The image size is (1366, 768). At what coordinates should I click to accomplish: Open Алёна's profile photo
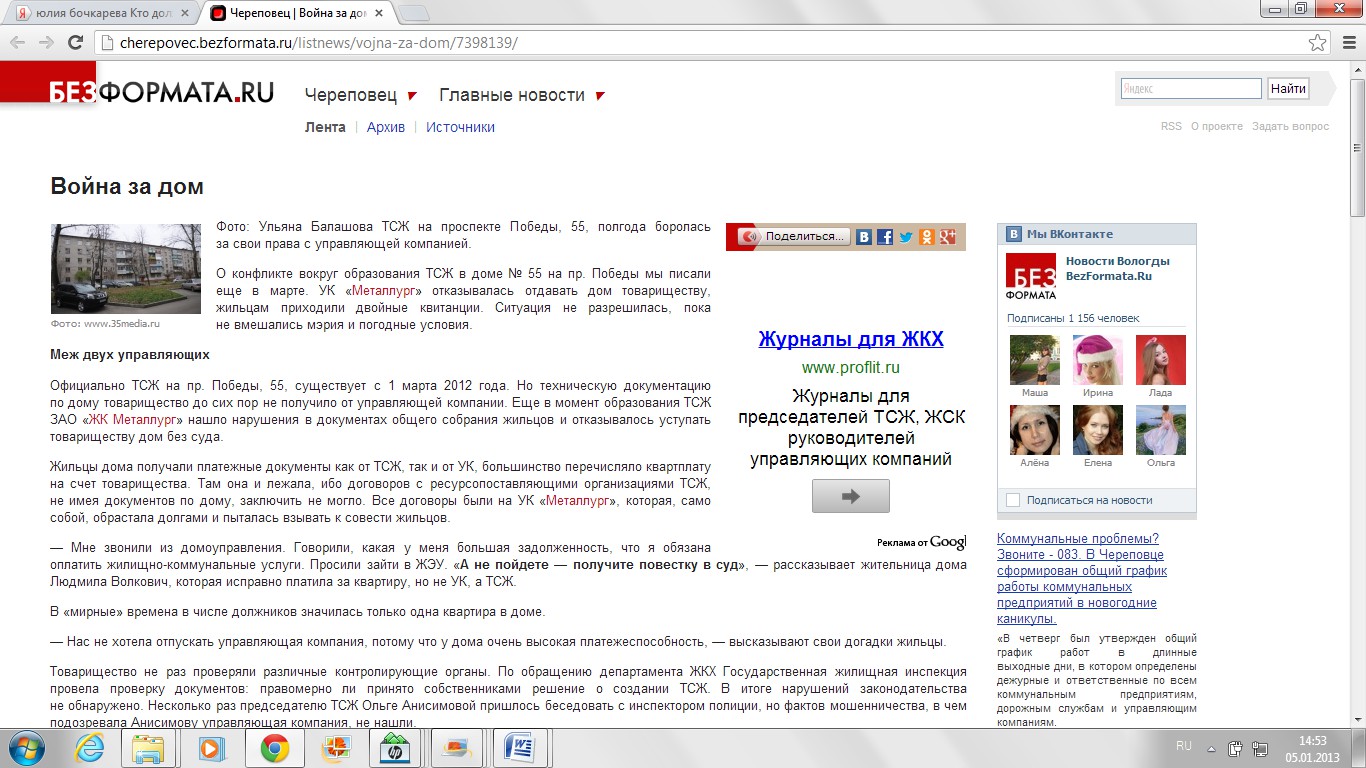tap(1035, 430)
